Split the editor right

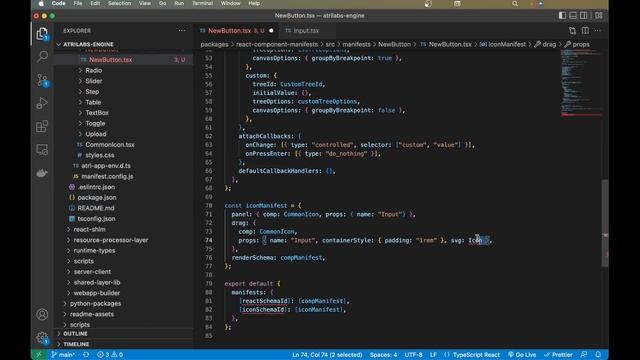coord(585,31)
